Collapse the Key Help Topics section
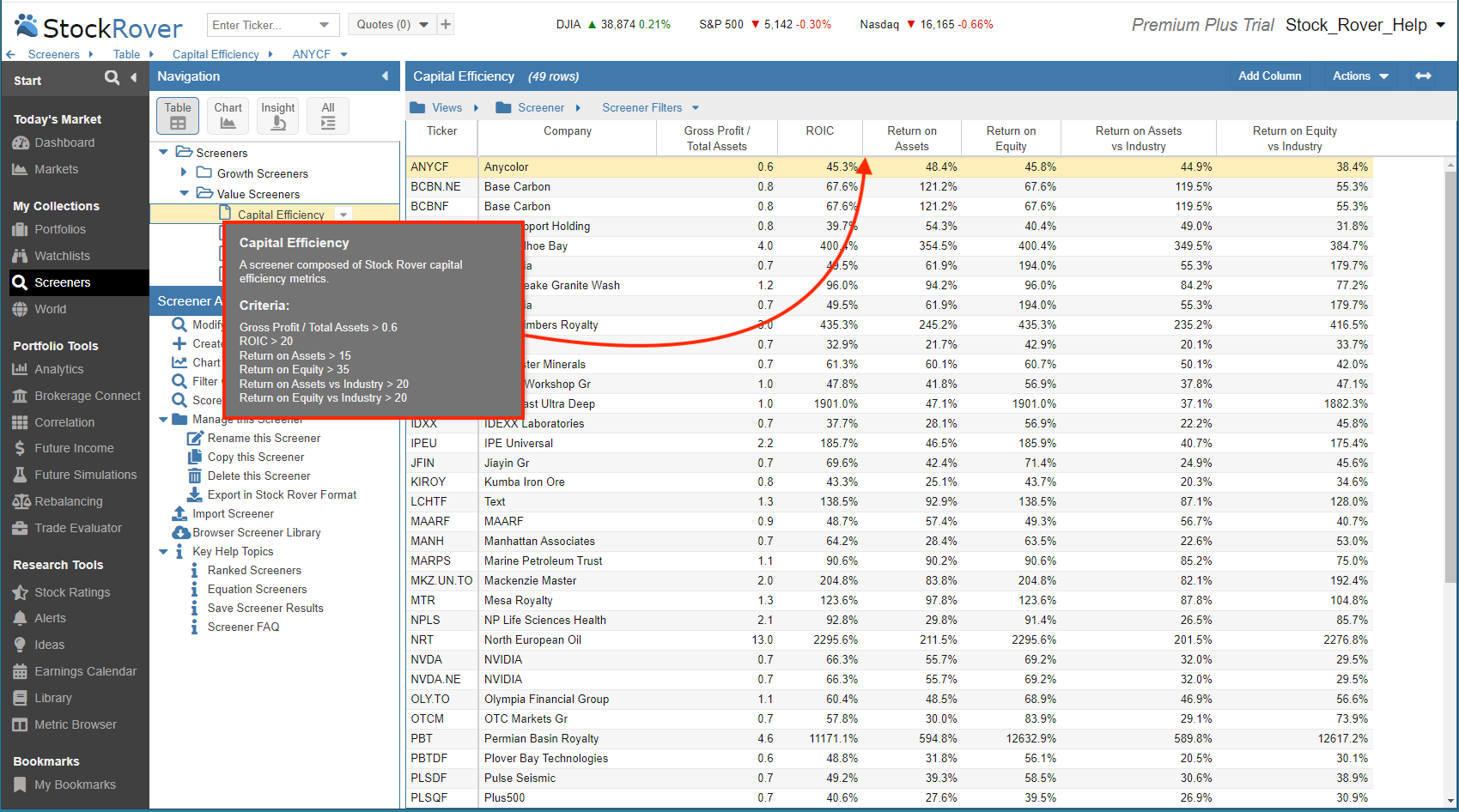This screenshot has height=812, width=1459. pos(163,551)
